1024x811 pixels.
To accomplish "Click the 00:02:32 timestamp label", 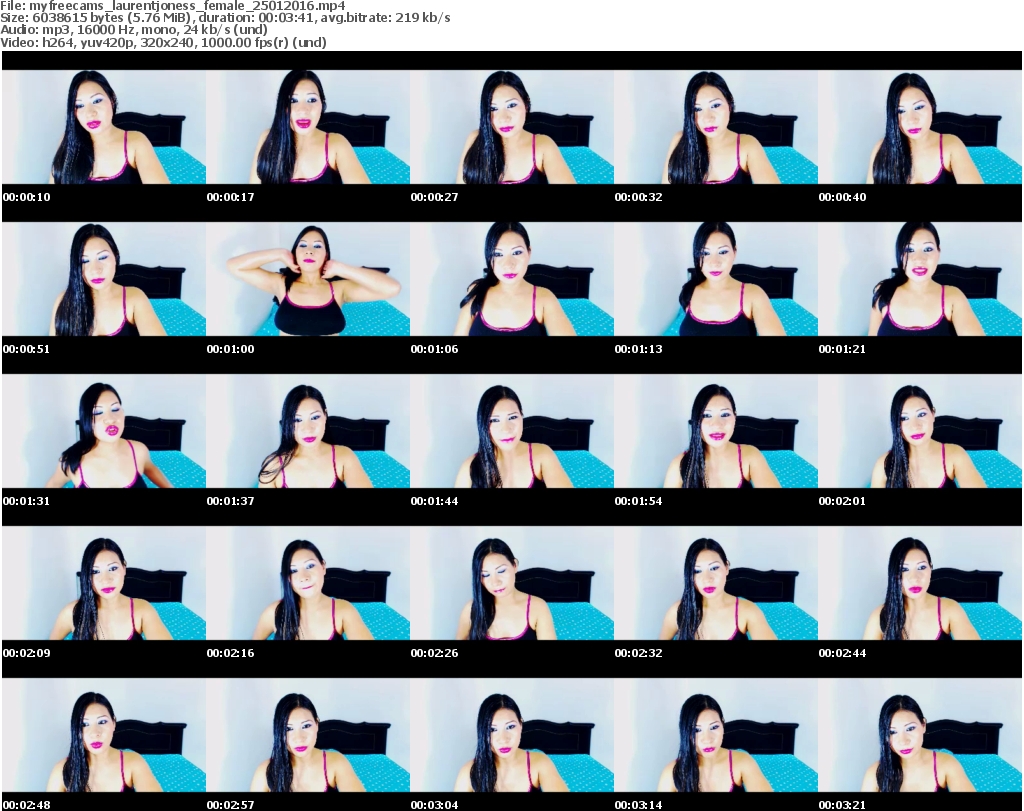I will (x=639, y=653).
